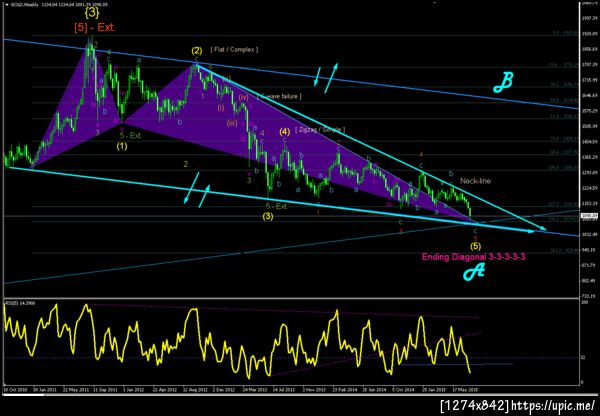Viewport: 600px width, 416px height.
Task: Click the 22 May 2011 date label
Action: pos(74,389)
